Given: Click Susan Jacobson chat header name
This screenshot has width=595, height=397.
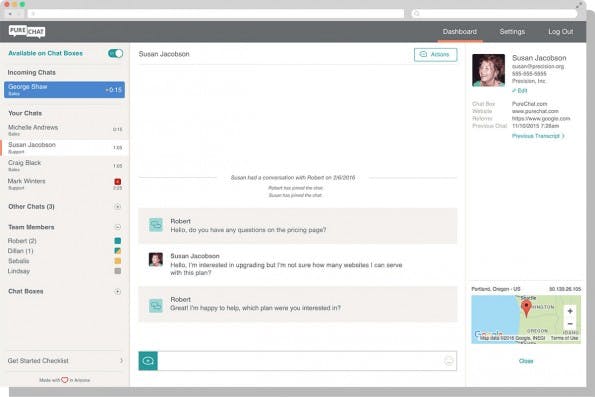Looking at the screenshot, I should [164, 54].
